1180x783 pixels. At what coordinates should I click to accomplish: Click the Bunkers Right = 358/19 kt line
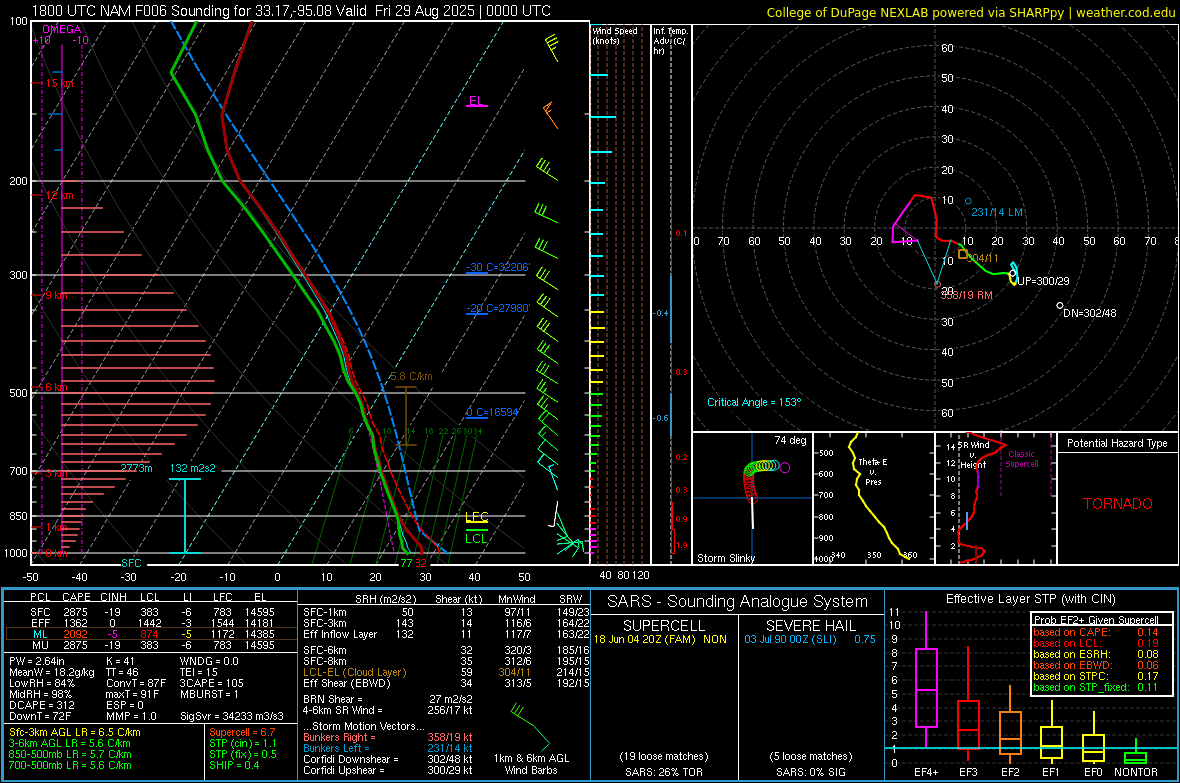tap(387, 737)
